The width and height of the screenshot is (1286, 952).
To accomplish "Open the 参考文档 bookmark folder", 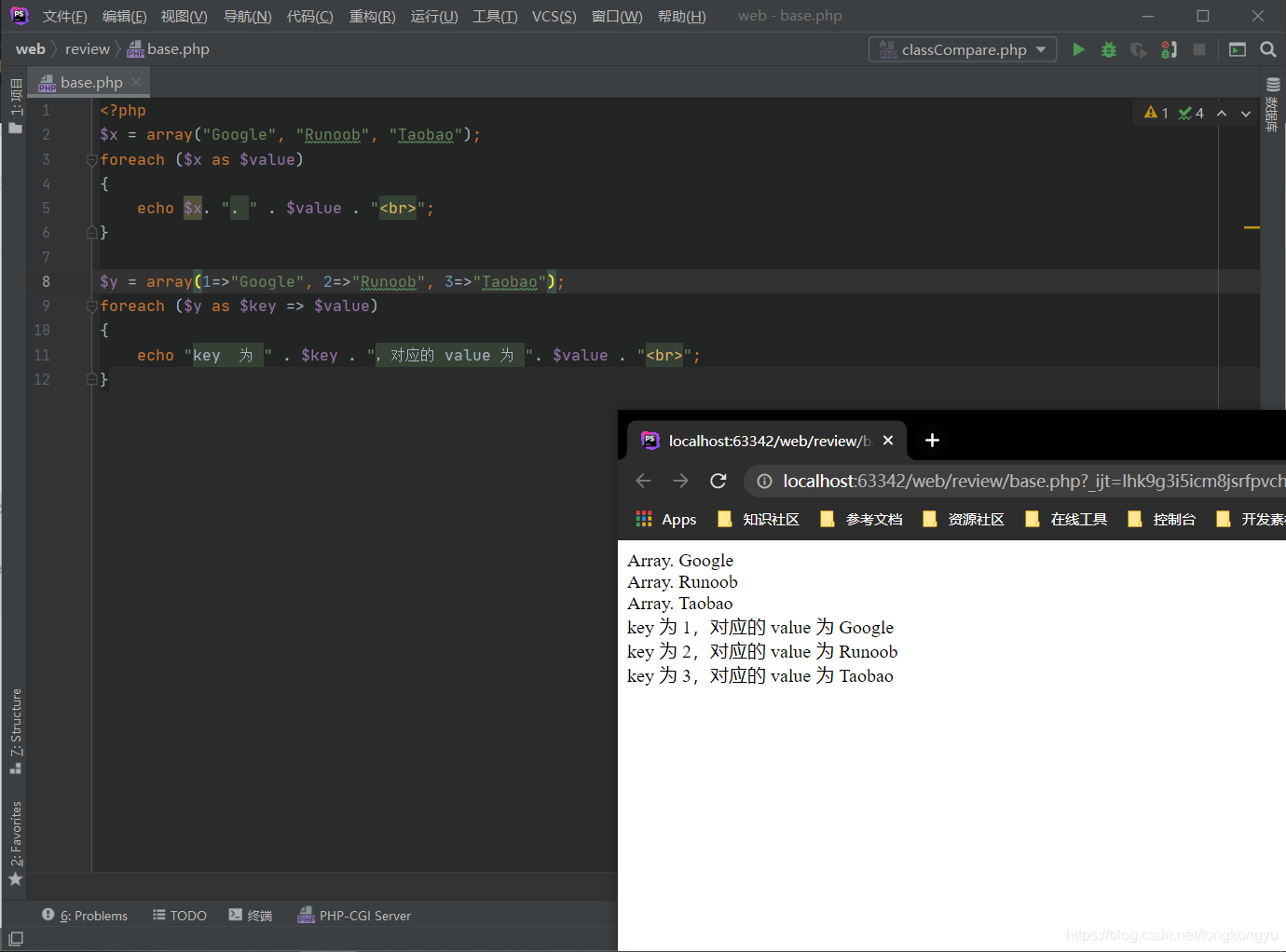I will pos(861,519).
